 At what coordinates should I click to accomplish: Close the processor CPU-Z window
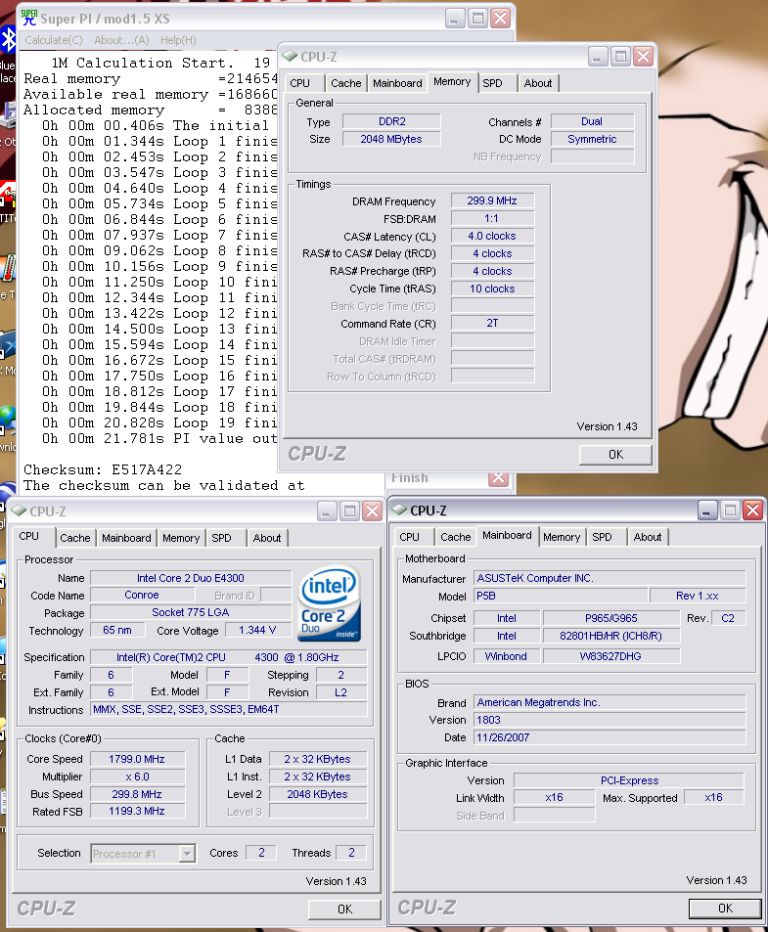coord(373,511)
